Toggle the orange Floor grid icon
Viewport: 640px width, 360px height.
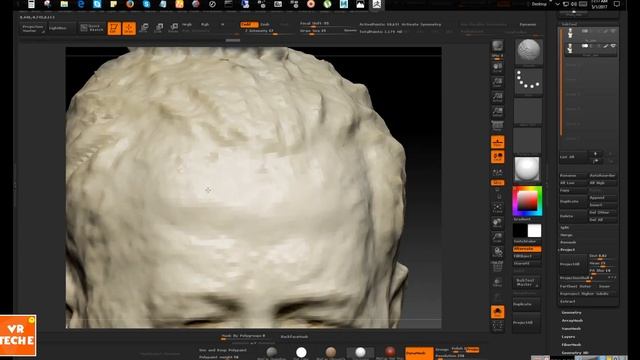[x=498, y=142]
